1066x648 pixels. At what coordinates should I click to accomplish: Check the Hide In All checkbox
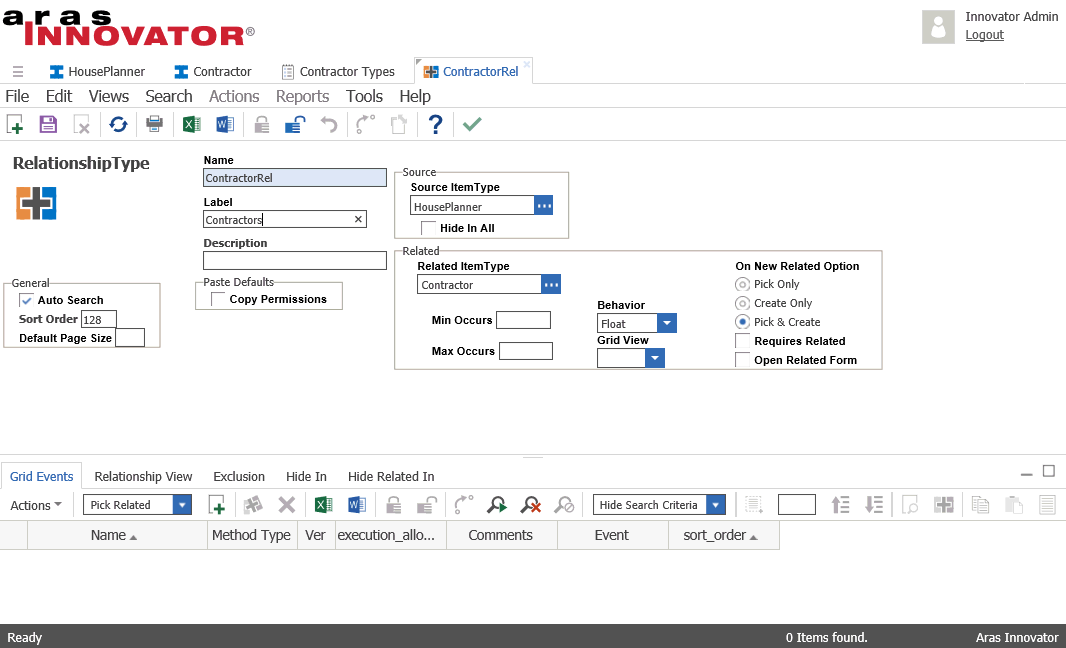(x=428, y=228)
